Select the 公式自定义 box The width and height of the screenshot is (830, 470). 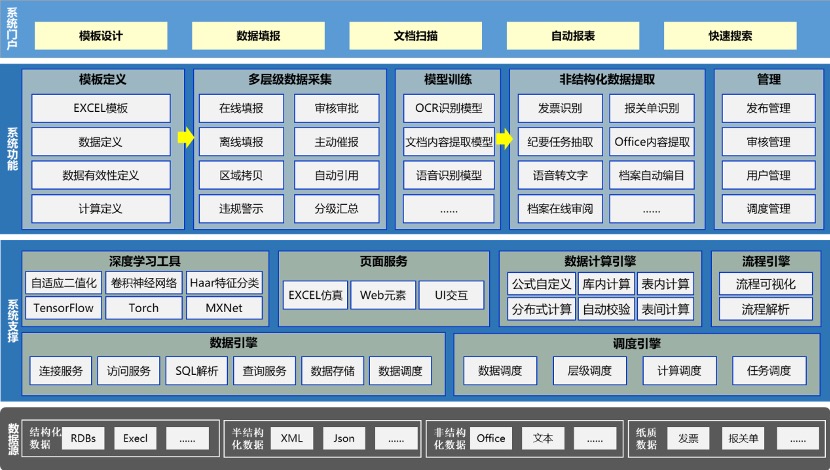pyautogui.click(x=542, y=284)
